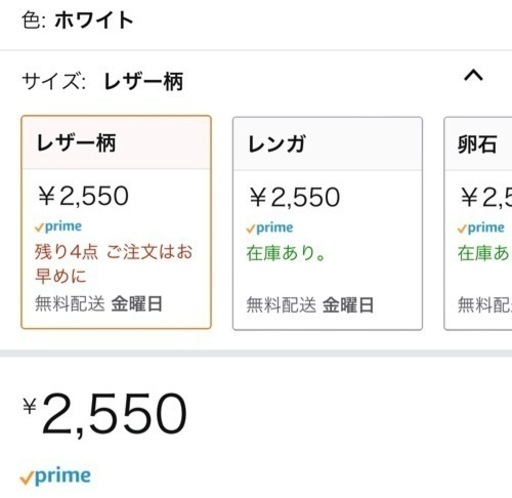Screen dimensions: 512x498
Task: Open the 色: ホワイト color selector row
Action: click(256, 21)
